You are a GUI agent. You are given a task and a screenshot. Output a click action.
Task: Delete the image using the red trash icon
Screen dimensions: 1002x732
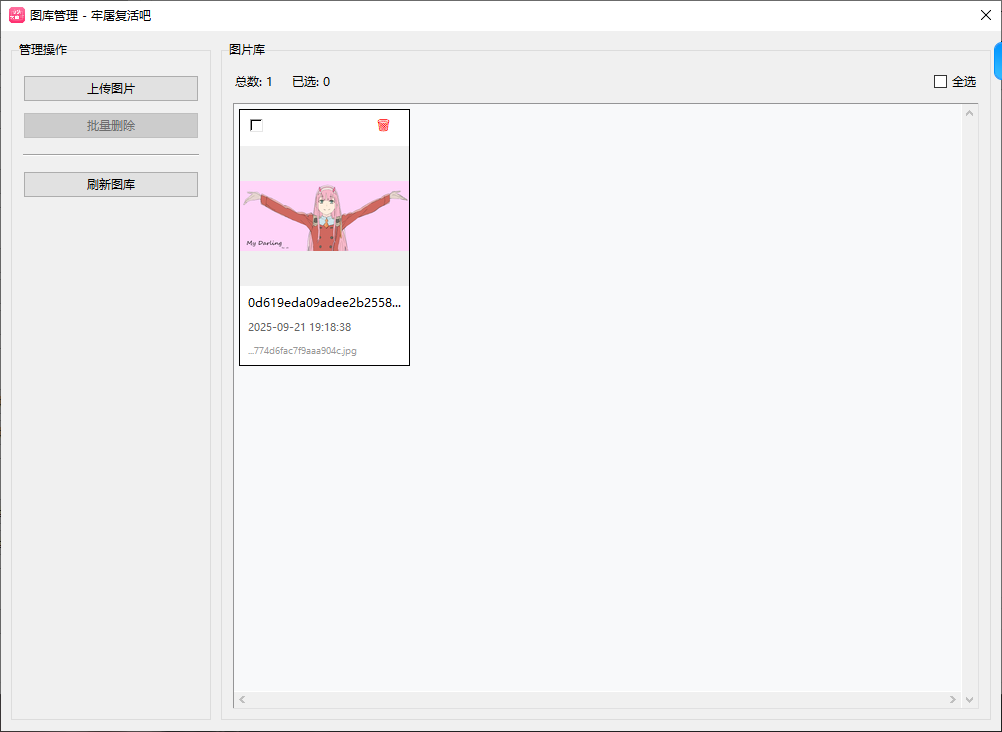pos(383,125)
